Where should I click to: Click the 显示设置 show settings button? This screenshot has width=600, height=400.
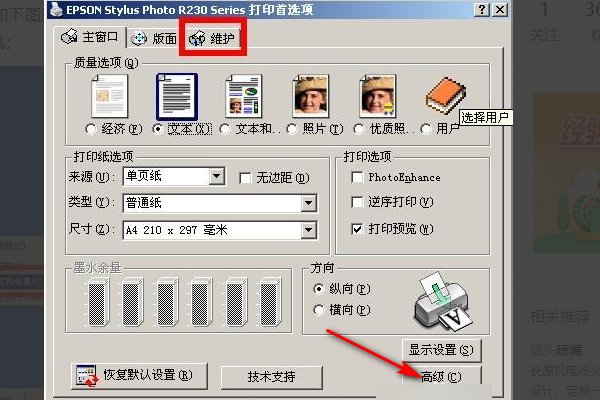tap(441, 350)
